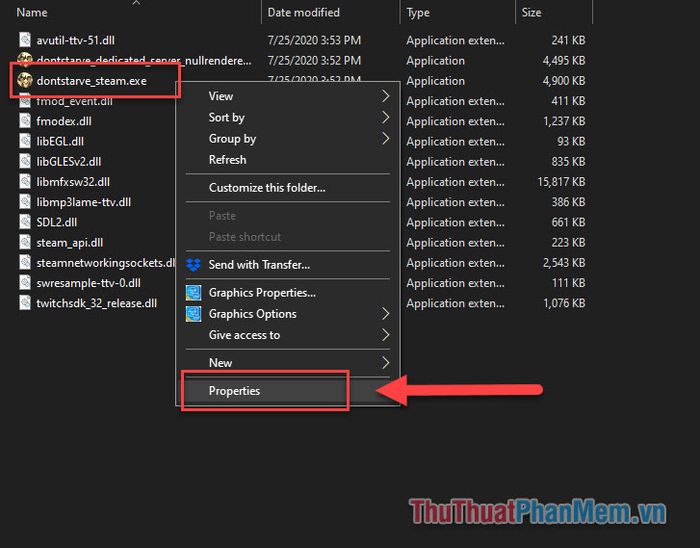Select Send with Transfer... menu entry
Screen dimensions: 700x548
pyautogui.click(x=288, y=265)
